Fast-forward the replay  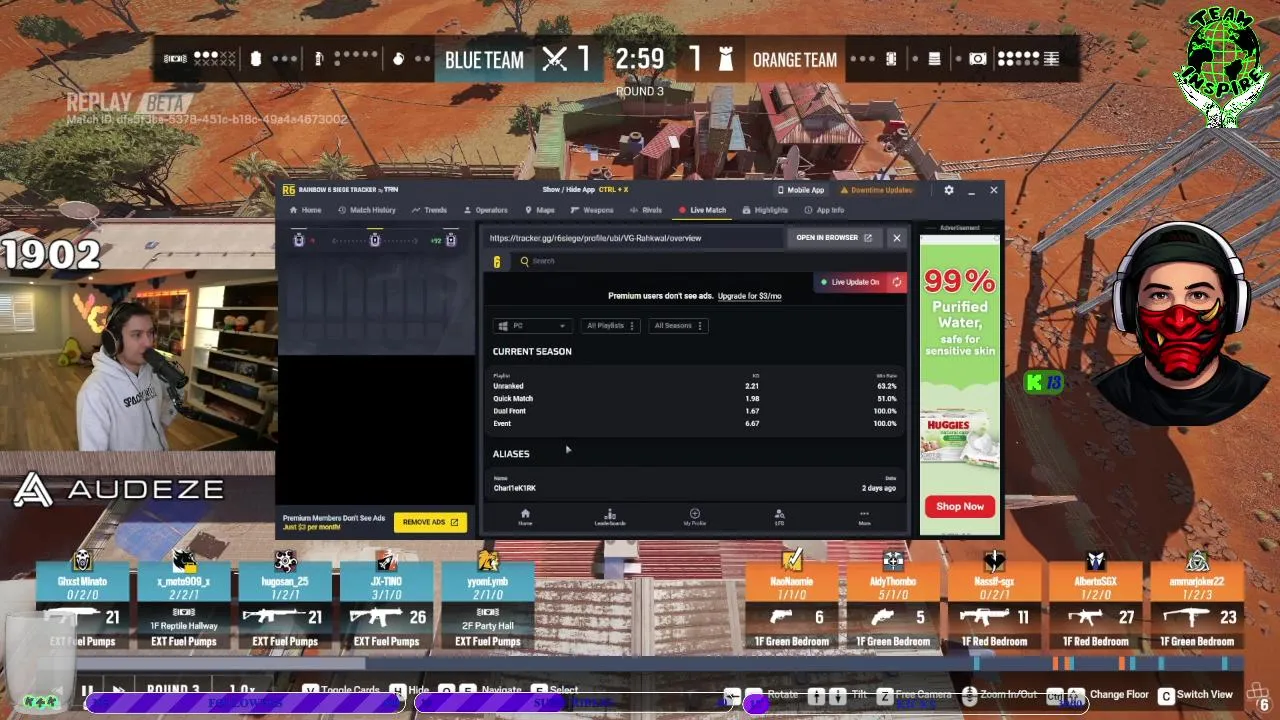click(118, 691)
